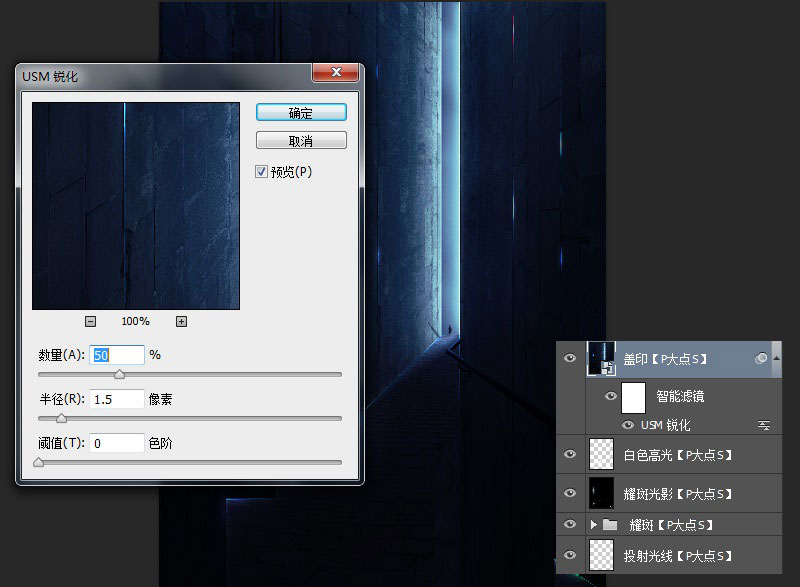Open USM 锐化 filter blending options icon
Viewport: 800px width, 587px height.
point(764,425)
